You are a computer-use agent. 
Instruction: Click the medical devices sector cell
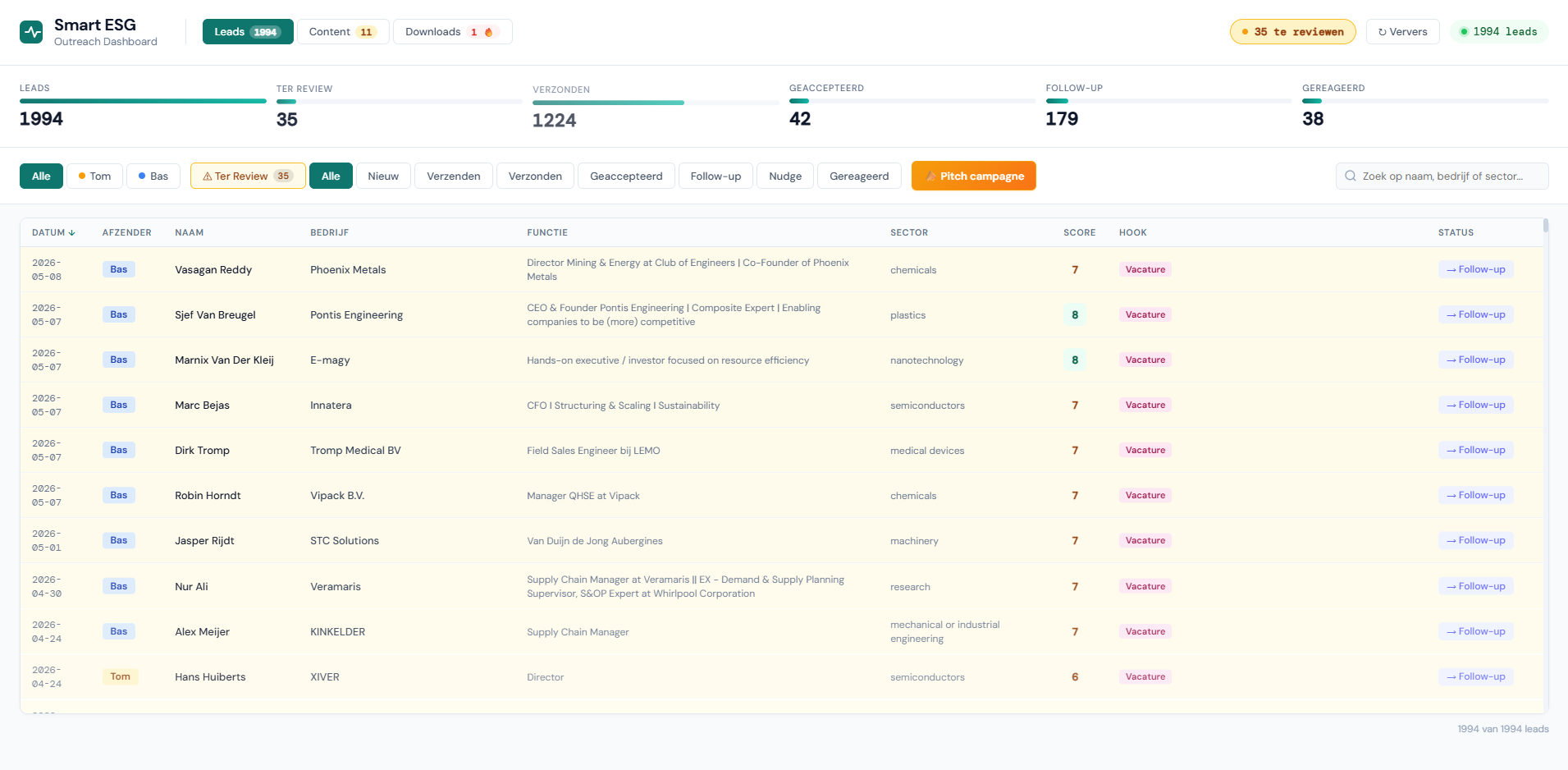[927, 451]
